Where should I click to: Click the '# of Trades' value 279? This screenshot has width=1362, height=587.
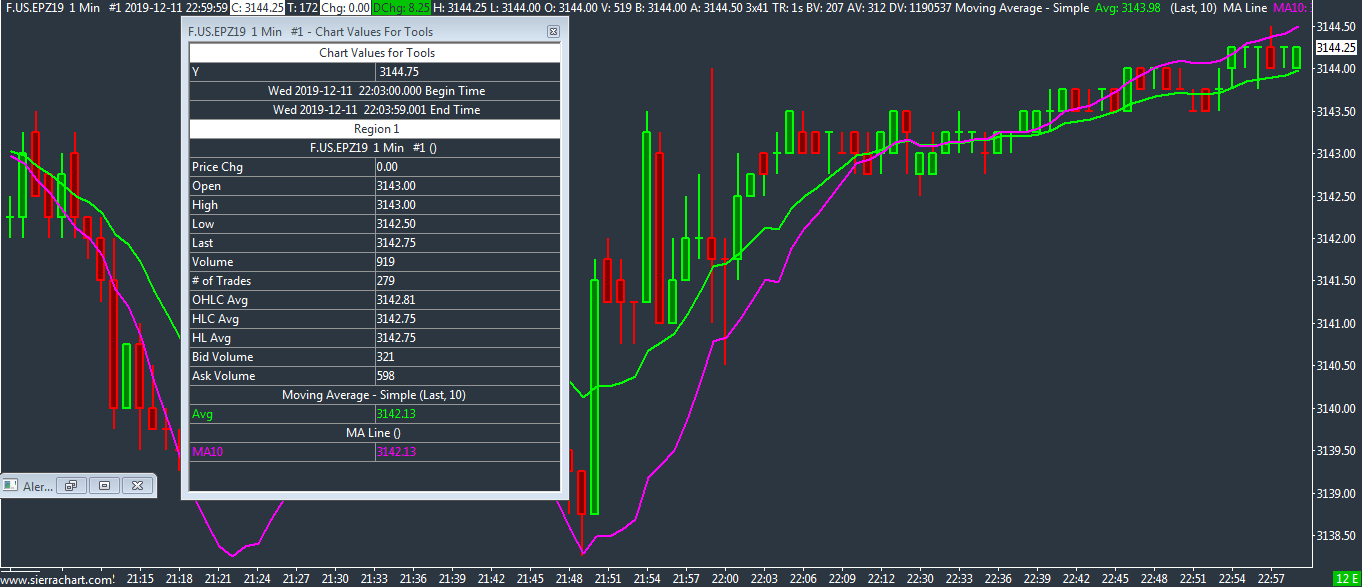[468, 281]
